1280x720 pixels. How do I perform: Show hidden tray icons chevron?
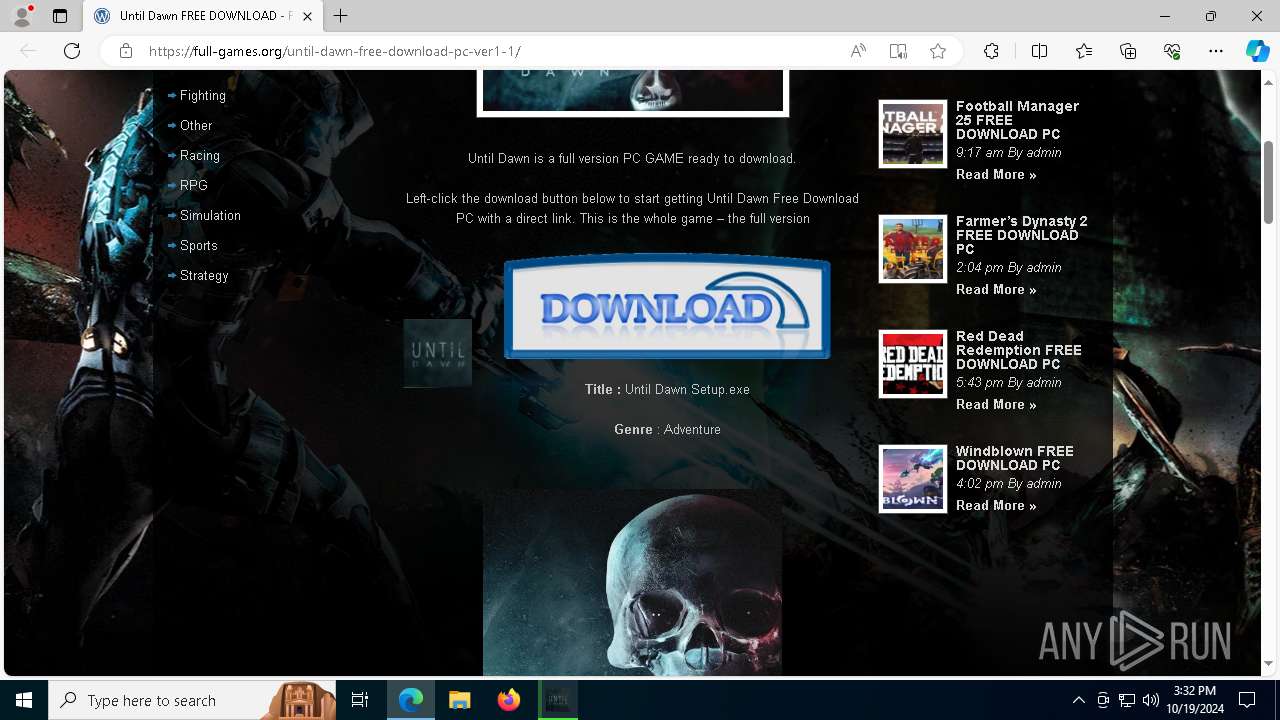[1078, 700]
